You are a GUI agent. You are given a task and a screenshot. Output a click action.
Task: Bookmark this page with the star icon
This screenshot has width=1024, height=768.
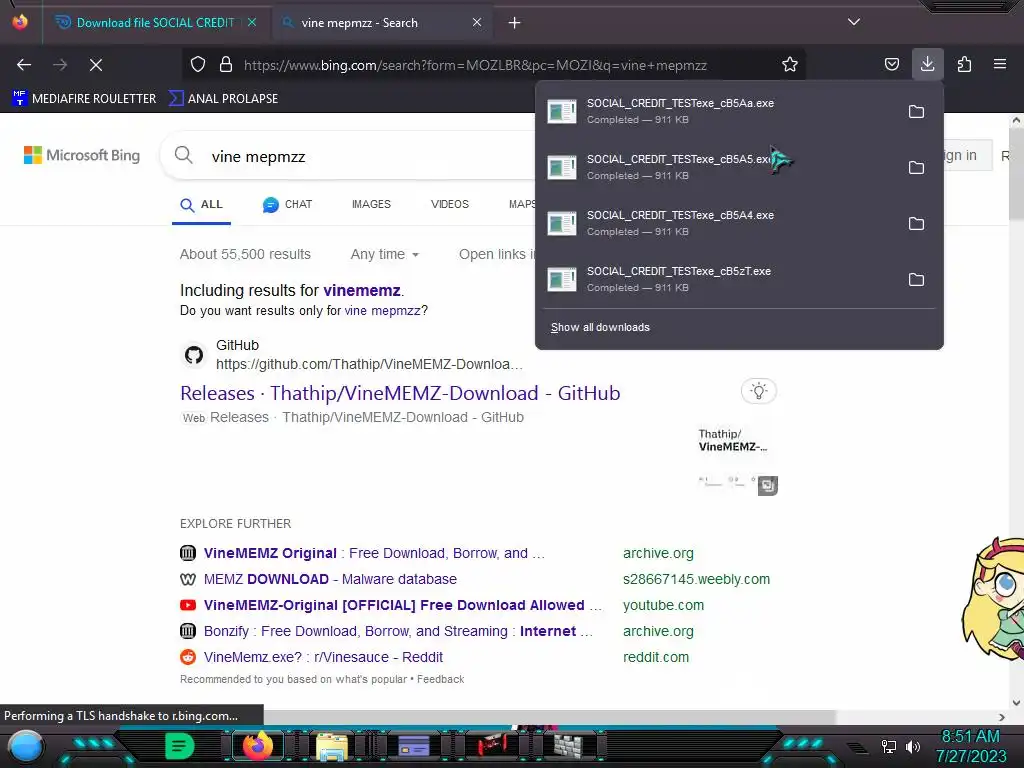point(790,65)
